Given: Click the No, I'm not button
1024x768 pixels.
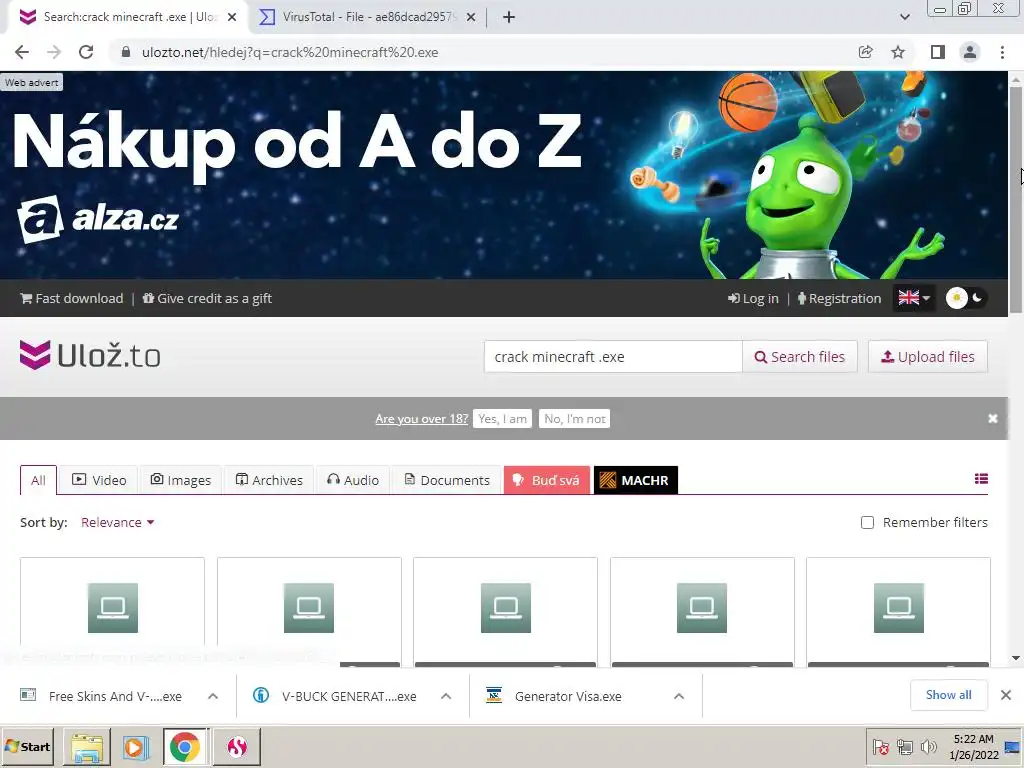Looking at the screenshot, I should click(575, 419).
